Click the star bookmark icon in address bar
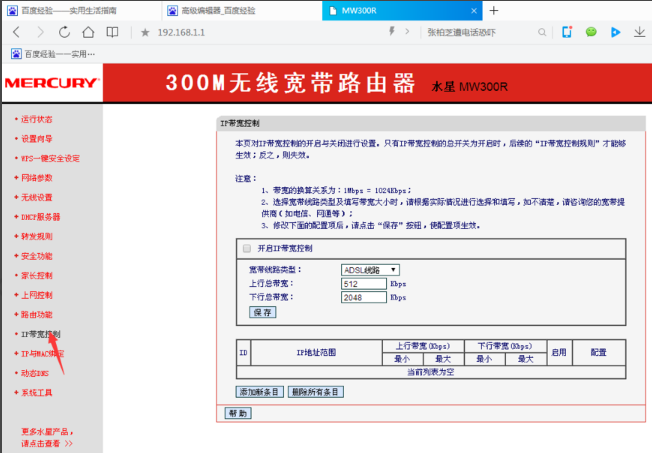Image resolution: width=652 pixels, height=453 pixels. (x=145, y=32)
